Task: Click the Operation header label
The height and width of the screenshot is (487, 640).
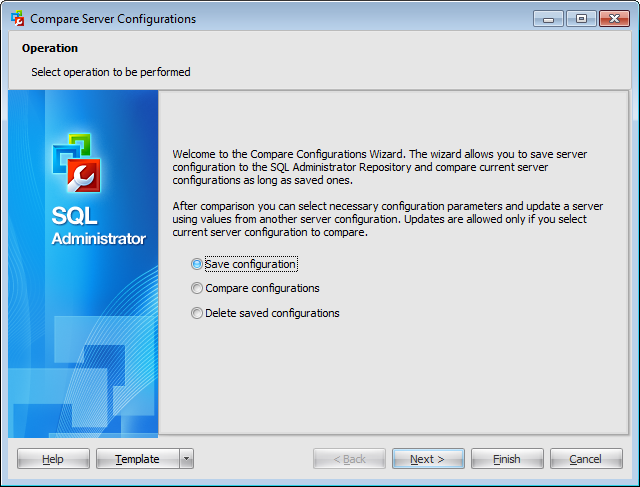Action: (x=50, y=48)
